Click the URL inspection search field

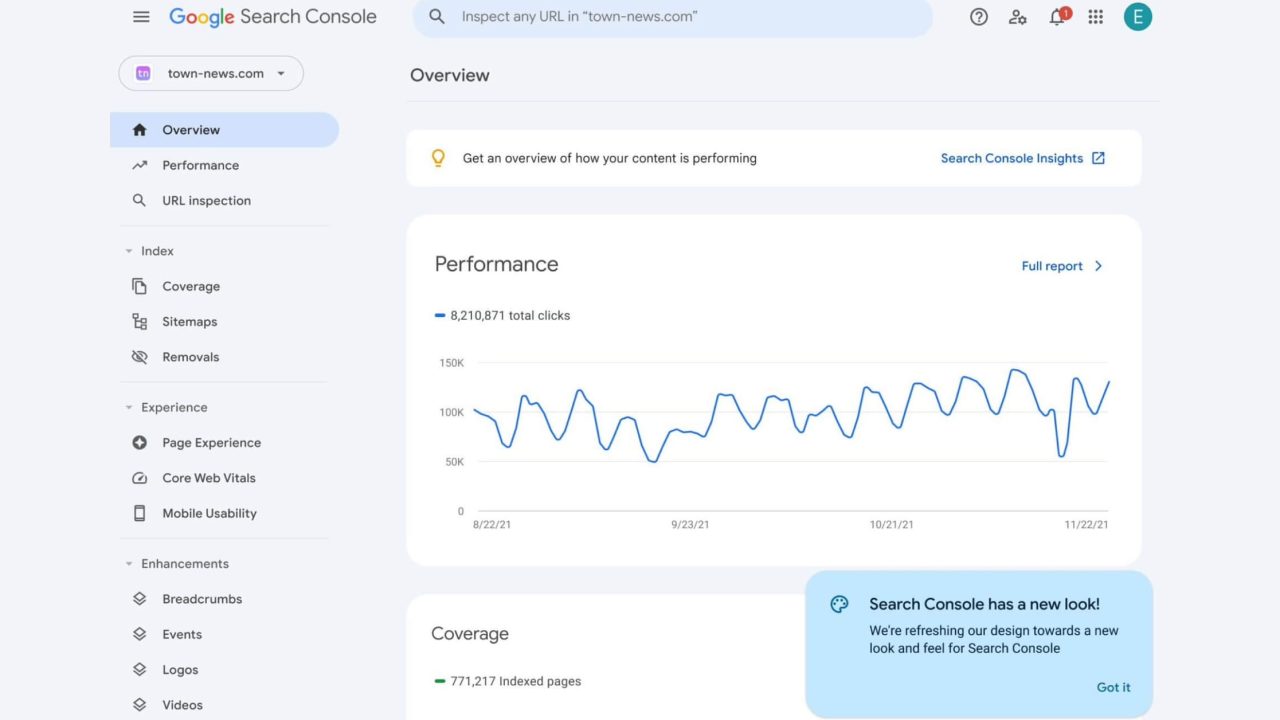672,17
